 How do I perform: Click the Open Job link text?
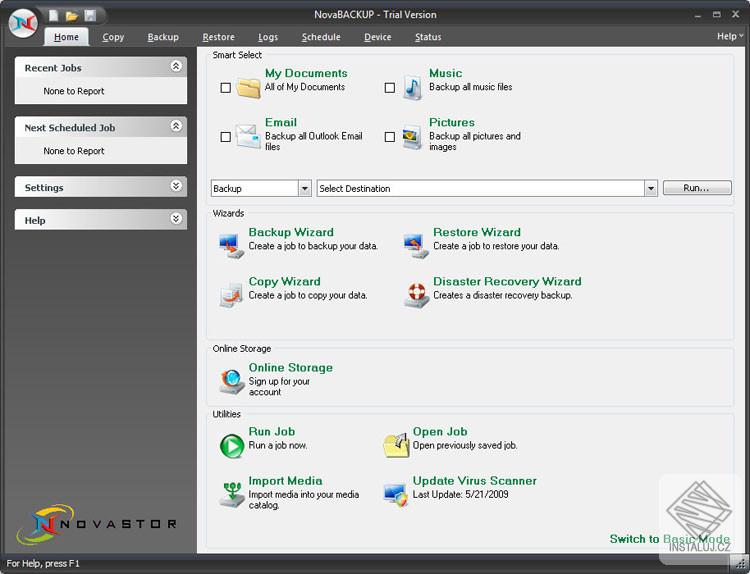440,432
